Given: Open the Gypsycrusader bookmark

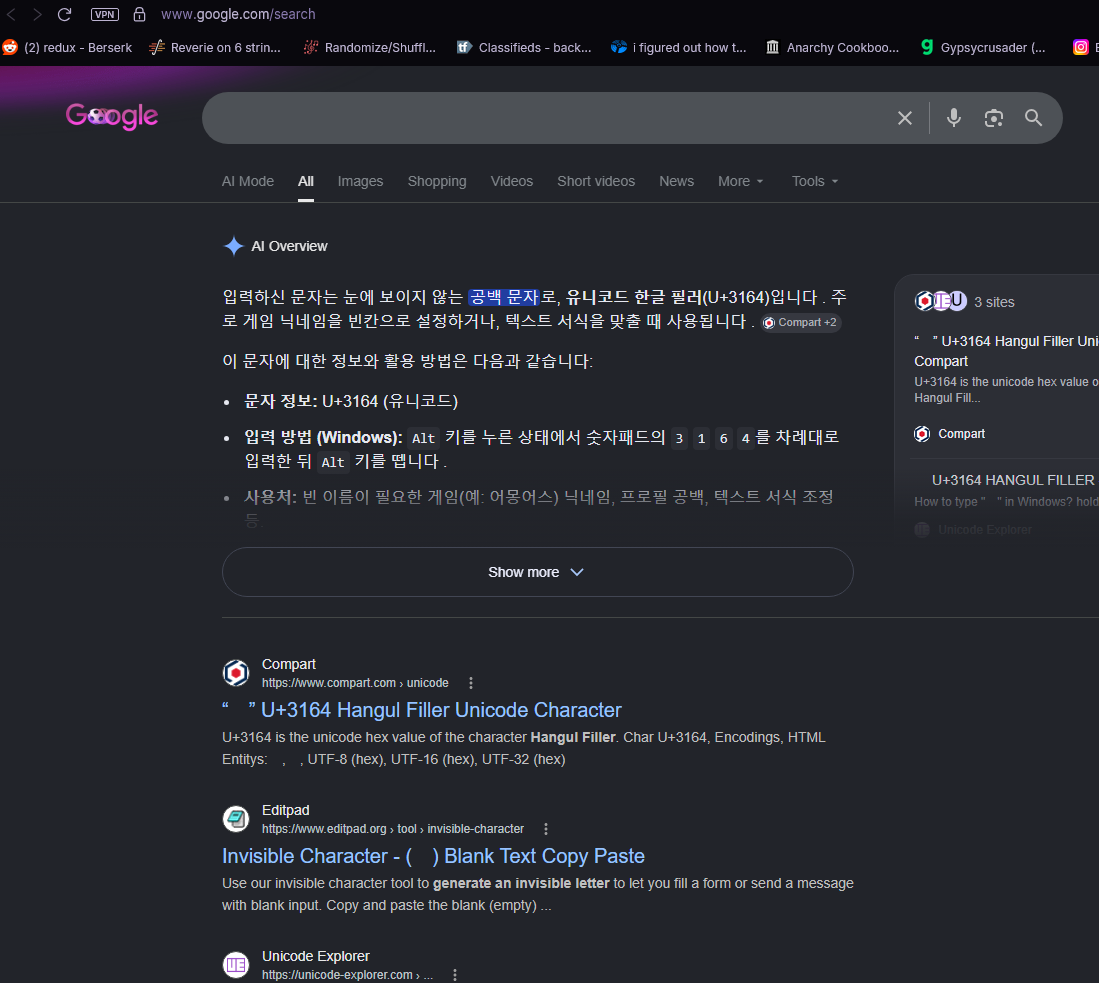Looking at the screenshot, I should point(983,48).
